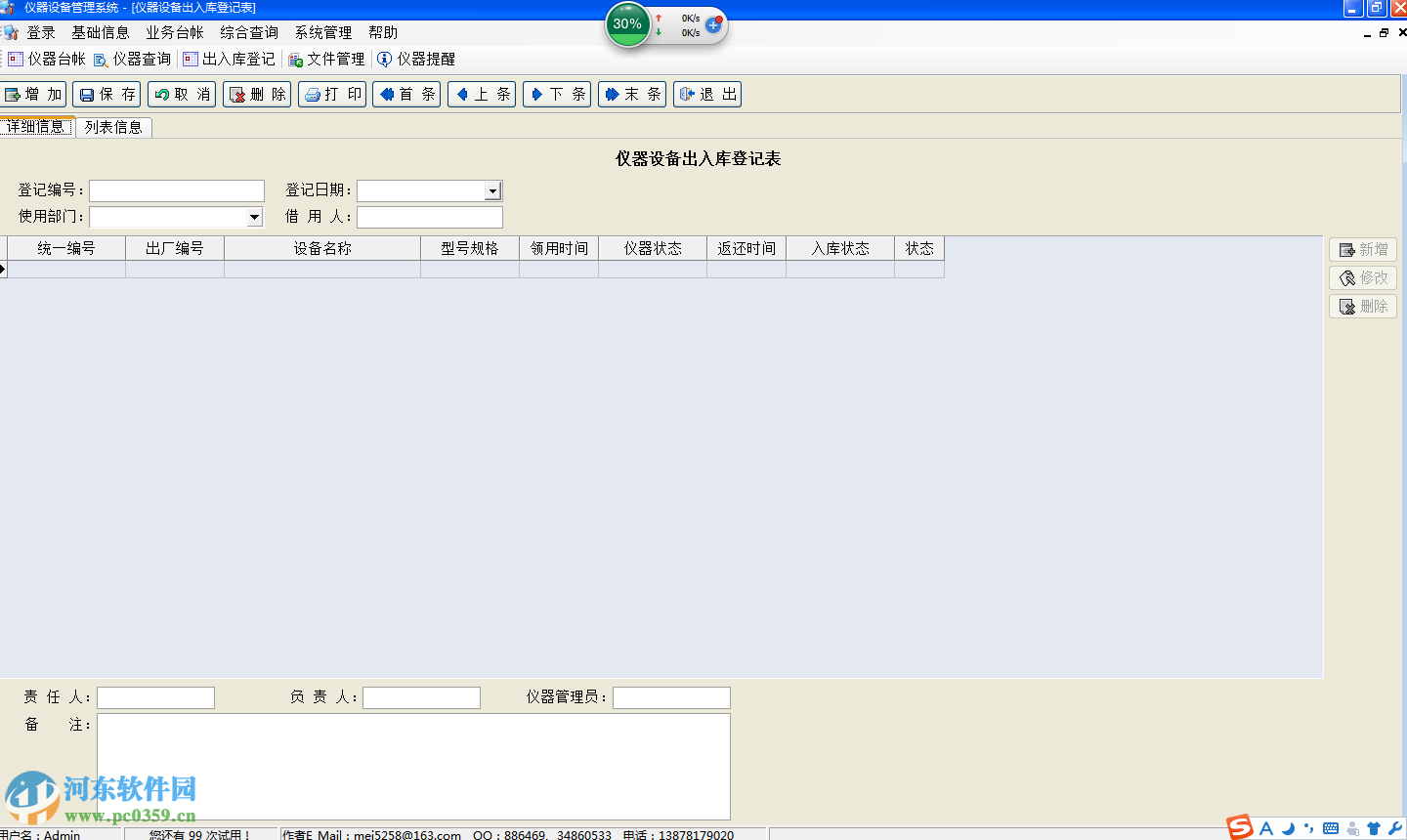Focus the 登记编号 input field
This screenshot has width=1407, height=840.
177,190
